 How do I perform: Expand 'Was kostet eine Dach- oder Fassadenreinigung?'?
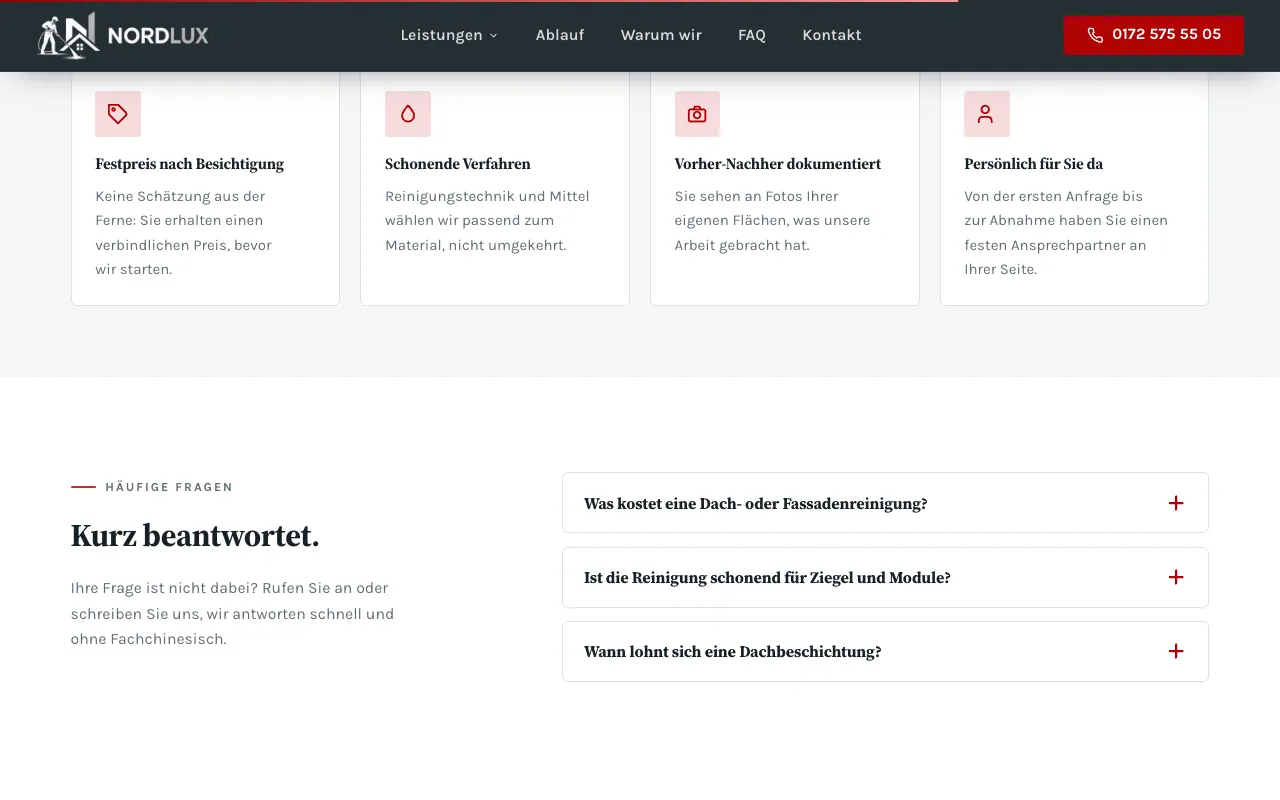(885, 503)
